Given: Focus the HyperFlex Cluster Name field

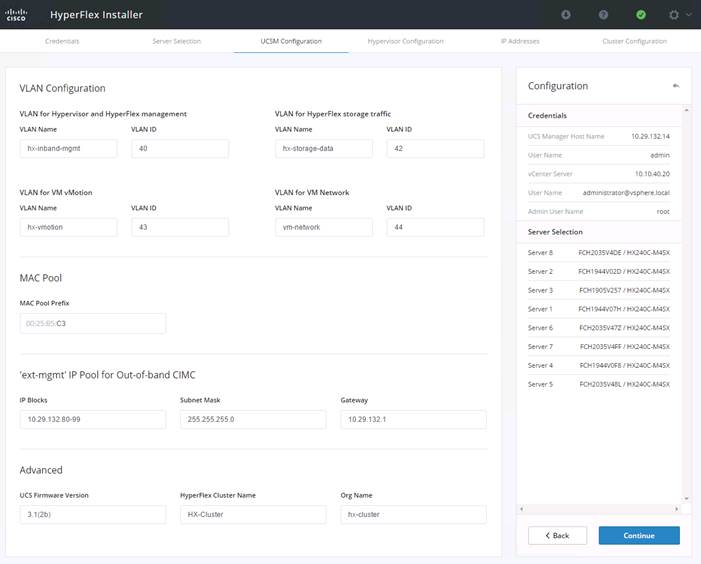Looking at the screenshot, I should point(253,514).
